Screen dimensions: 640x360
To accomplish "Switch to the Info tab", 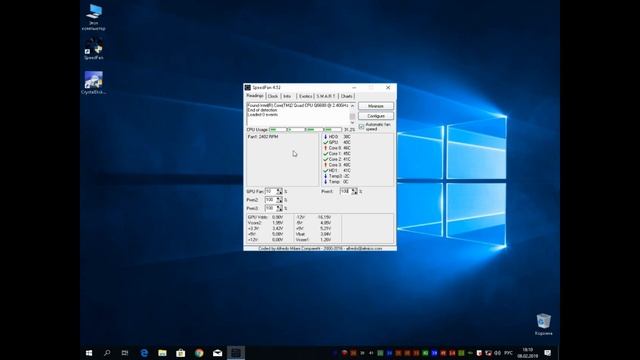I will point(287,96).
